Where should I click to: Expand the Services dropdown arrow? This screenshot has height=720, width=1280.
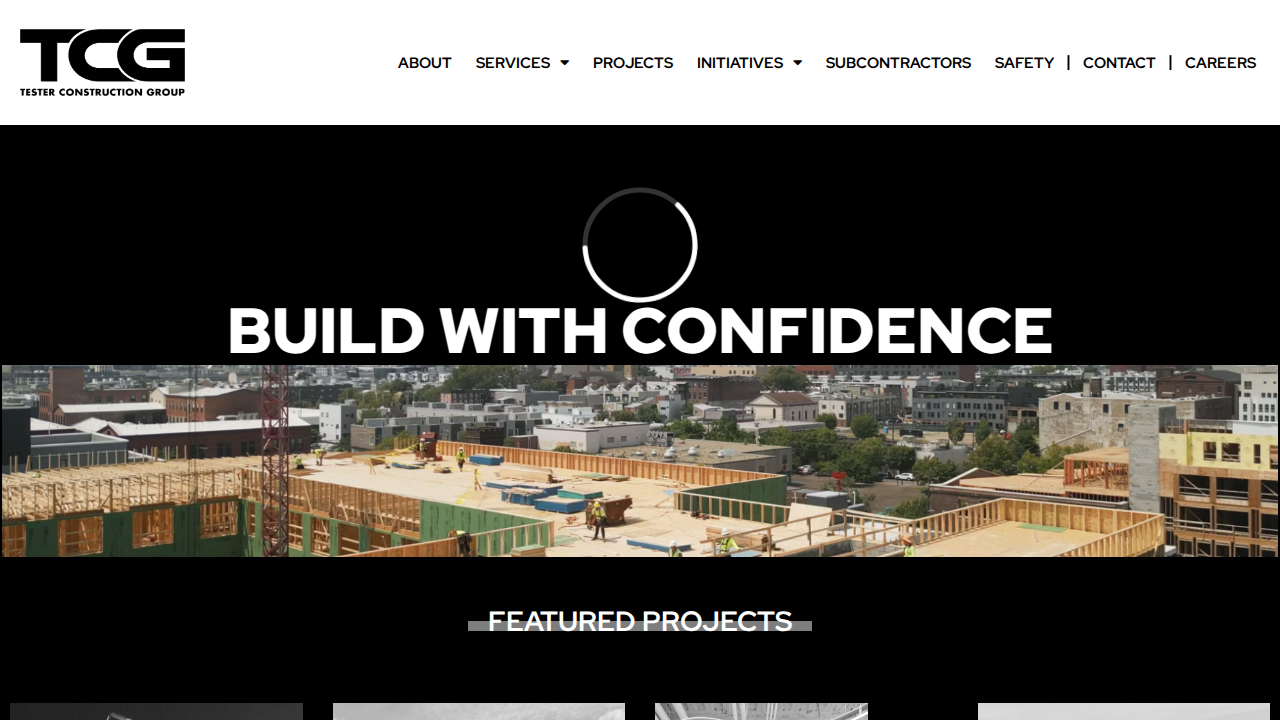coord(564,63)
